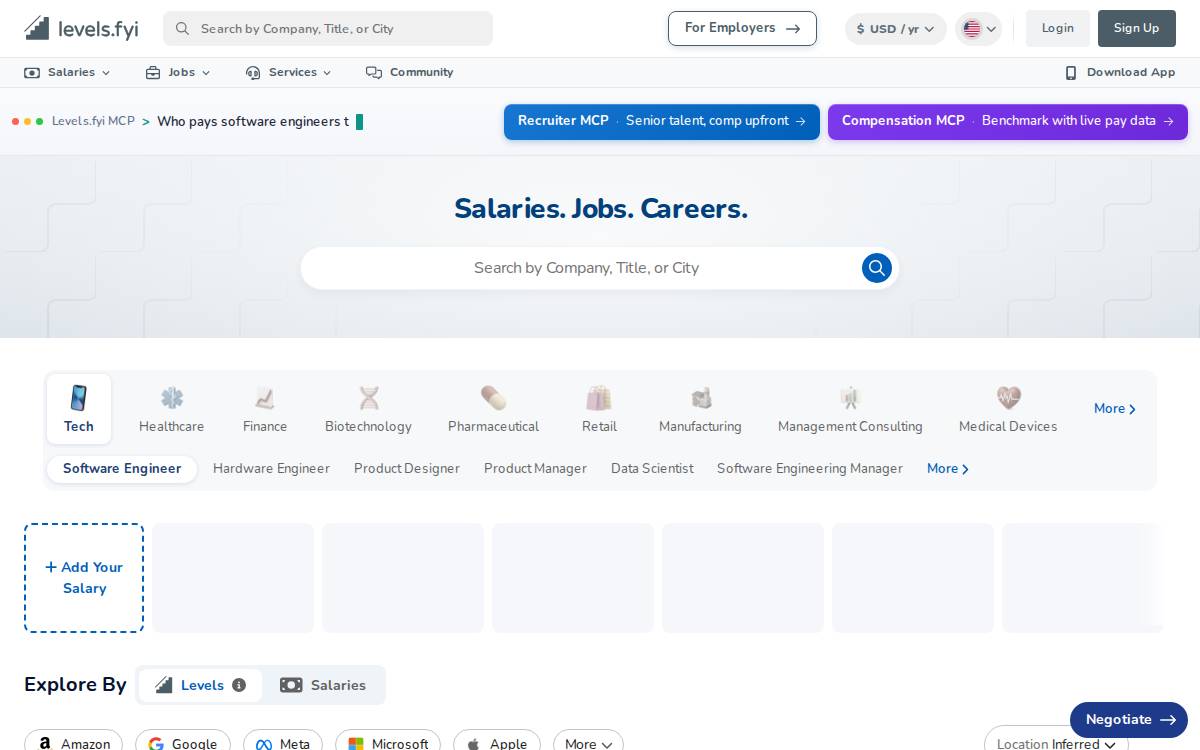Image resolution: width=1200 pixels, height=750 pixels.
Task: Open the Community page
Action: pyautogui.click(x=409, y=72)
